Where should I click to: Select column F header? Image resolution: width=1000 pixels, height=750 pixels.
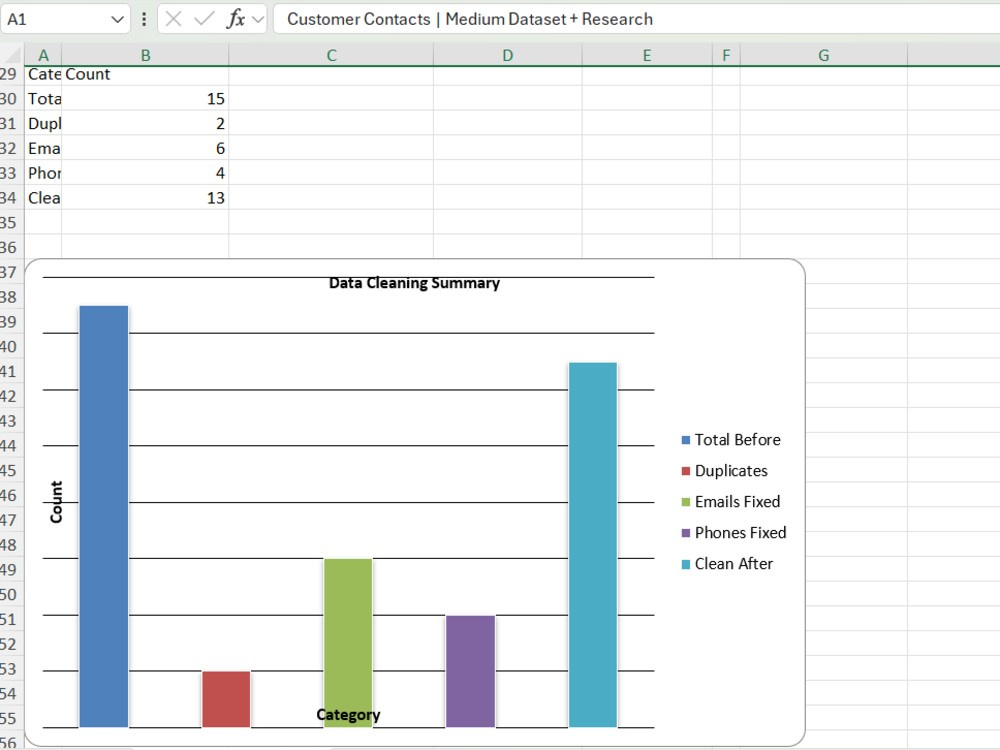(x=726, y=55)
